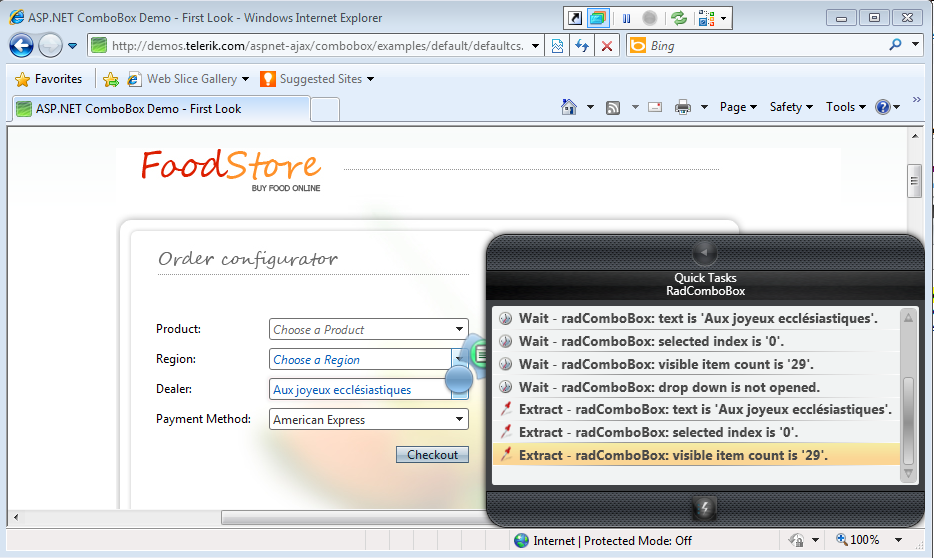This screenshot has height=558, width=934.
Task: Click the search magnifier icon
Action: pos(895,45)
